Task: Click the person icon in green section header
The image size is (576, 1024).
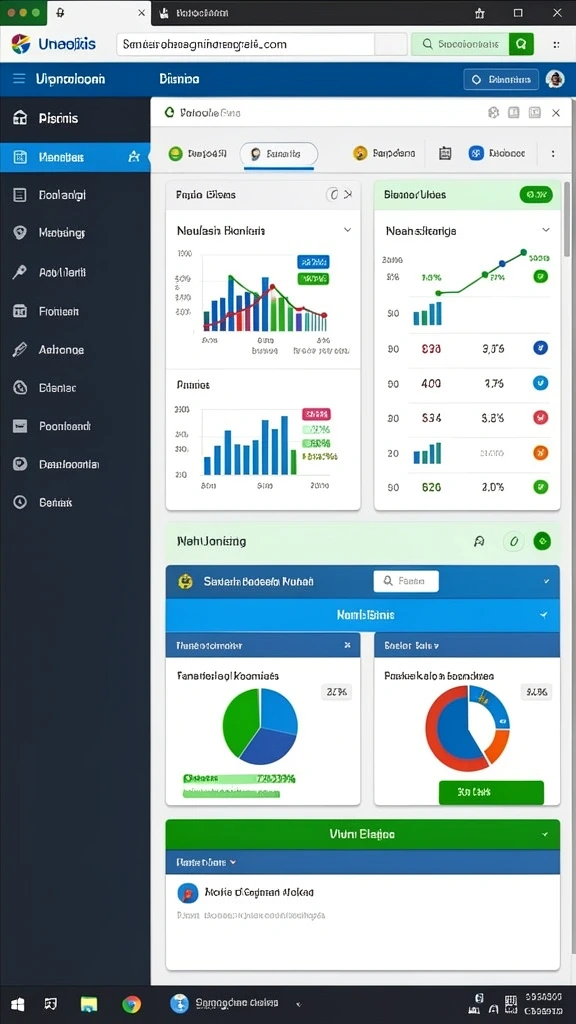Action: [479, 541]
